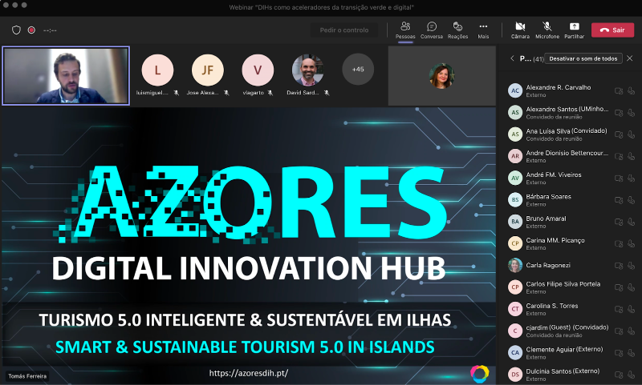Select Clemente Aguiar (Externo) participant
The image size is (642, 385).
point(570,353)
